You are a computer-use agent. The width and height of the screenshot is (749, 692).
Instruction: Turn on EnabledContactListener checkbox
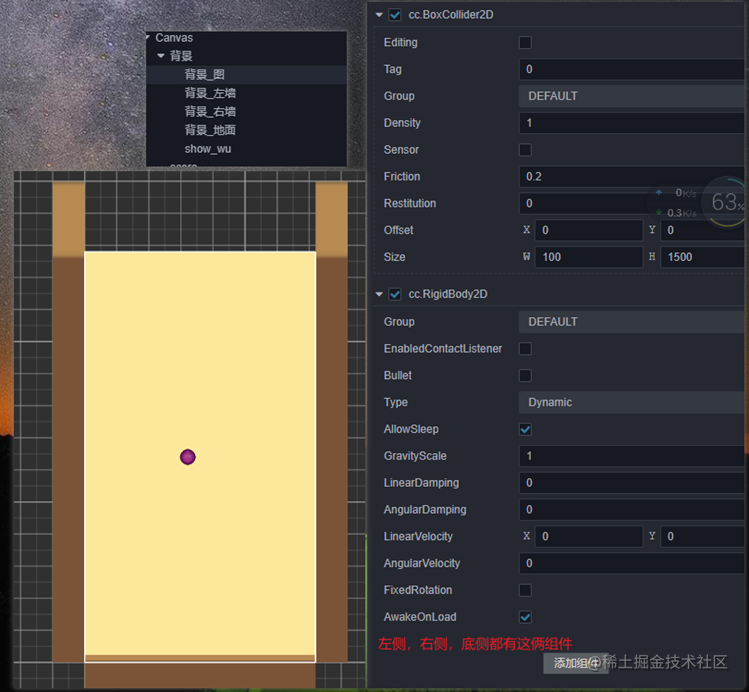click(x=525, y=349)
